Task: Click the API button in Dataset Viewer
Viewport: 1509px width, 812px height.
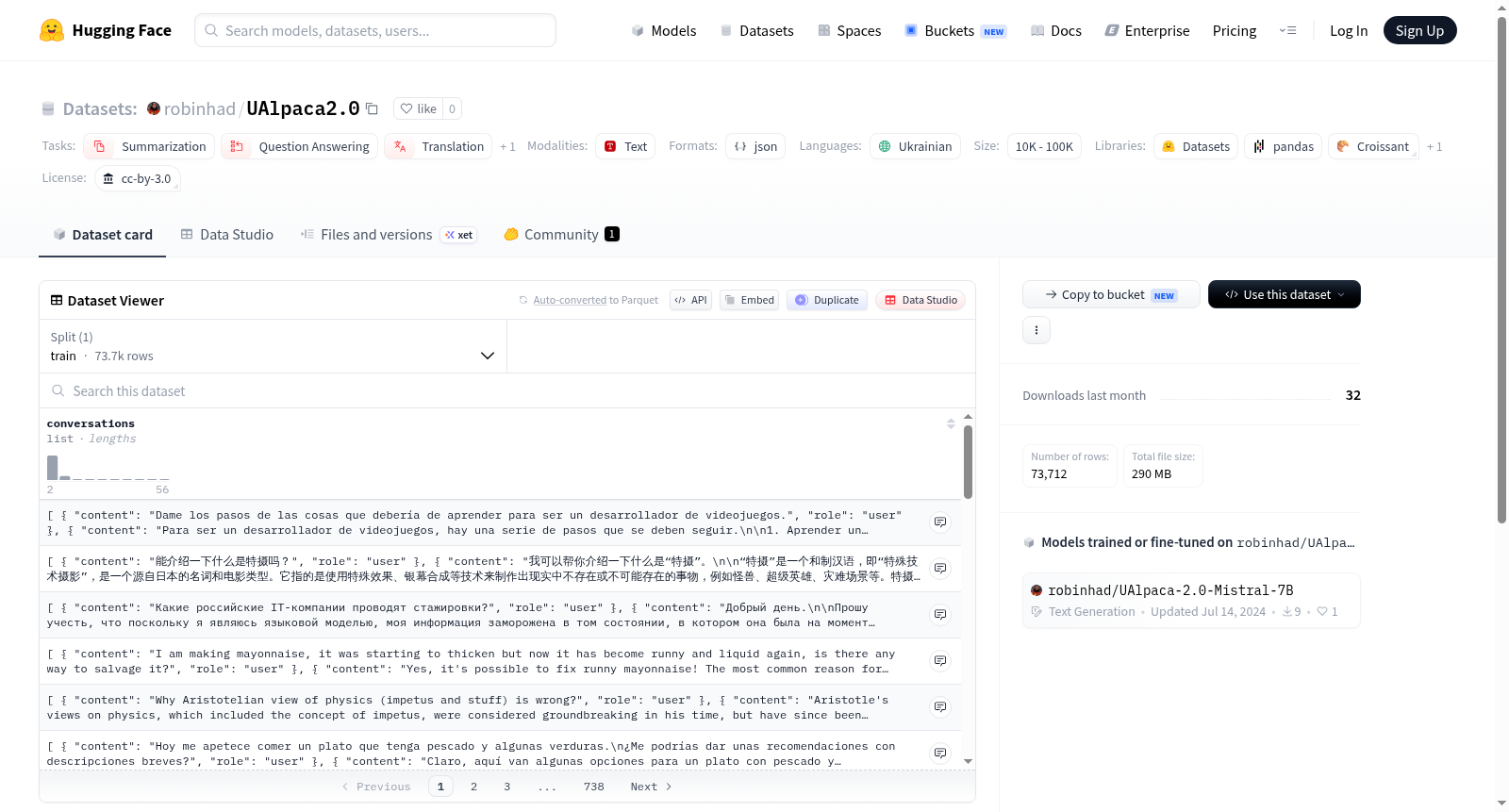Action: click(x=690, y=300)
